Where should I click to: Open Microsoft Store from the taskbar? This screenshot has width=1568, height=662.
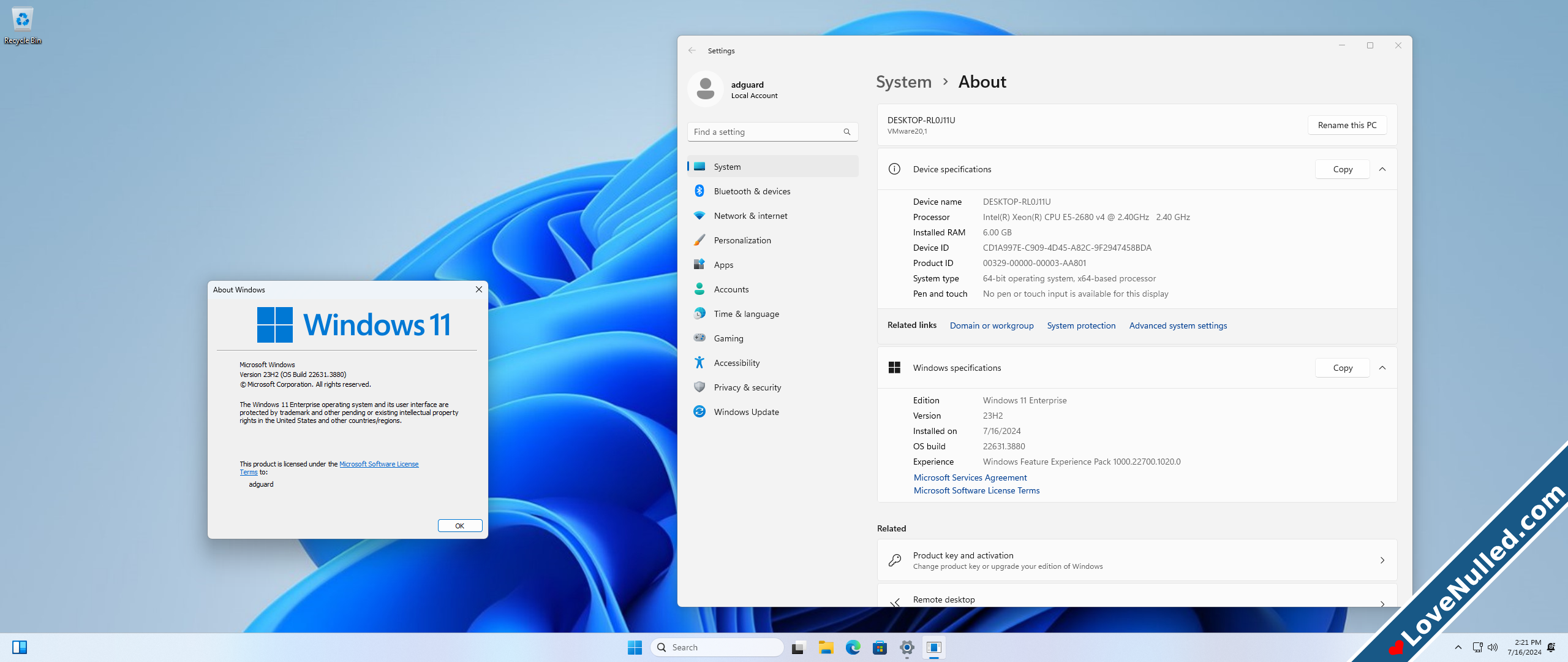880,647
